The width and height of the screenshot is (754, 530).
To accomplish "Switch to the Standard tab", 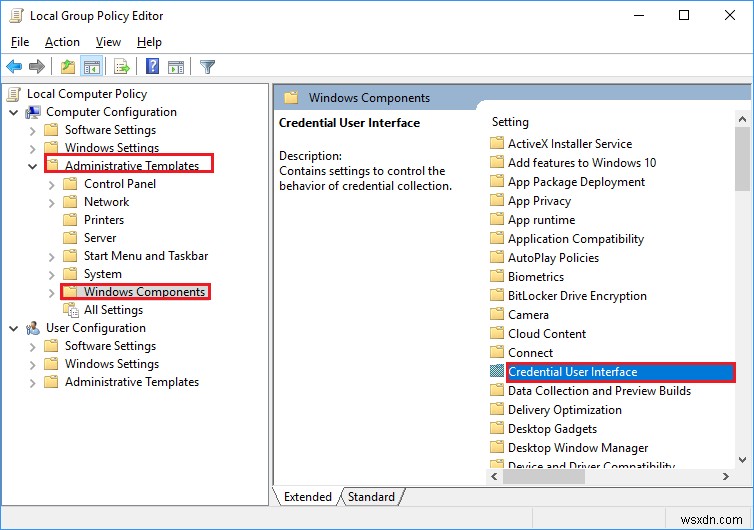I will coord(371,496).
